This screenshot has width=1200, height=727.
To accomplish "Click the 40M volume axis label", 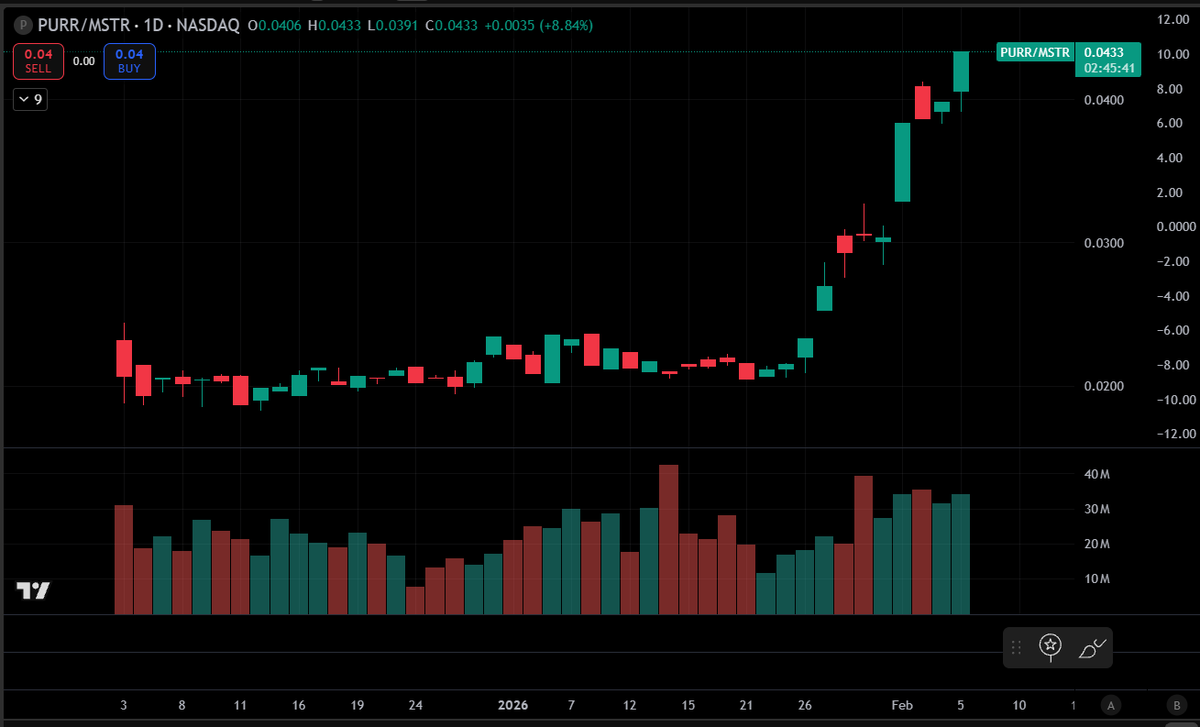I will click(1097, 475).
